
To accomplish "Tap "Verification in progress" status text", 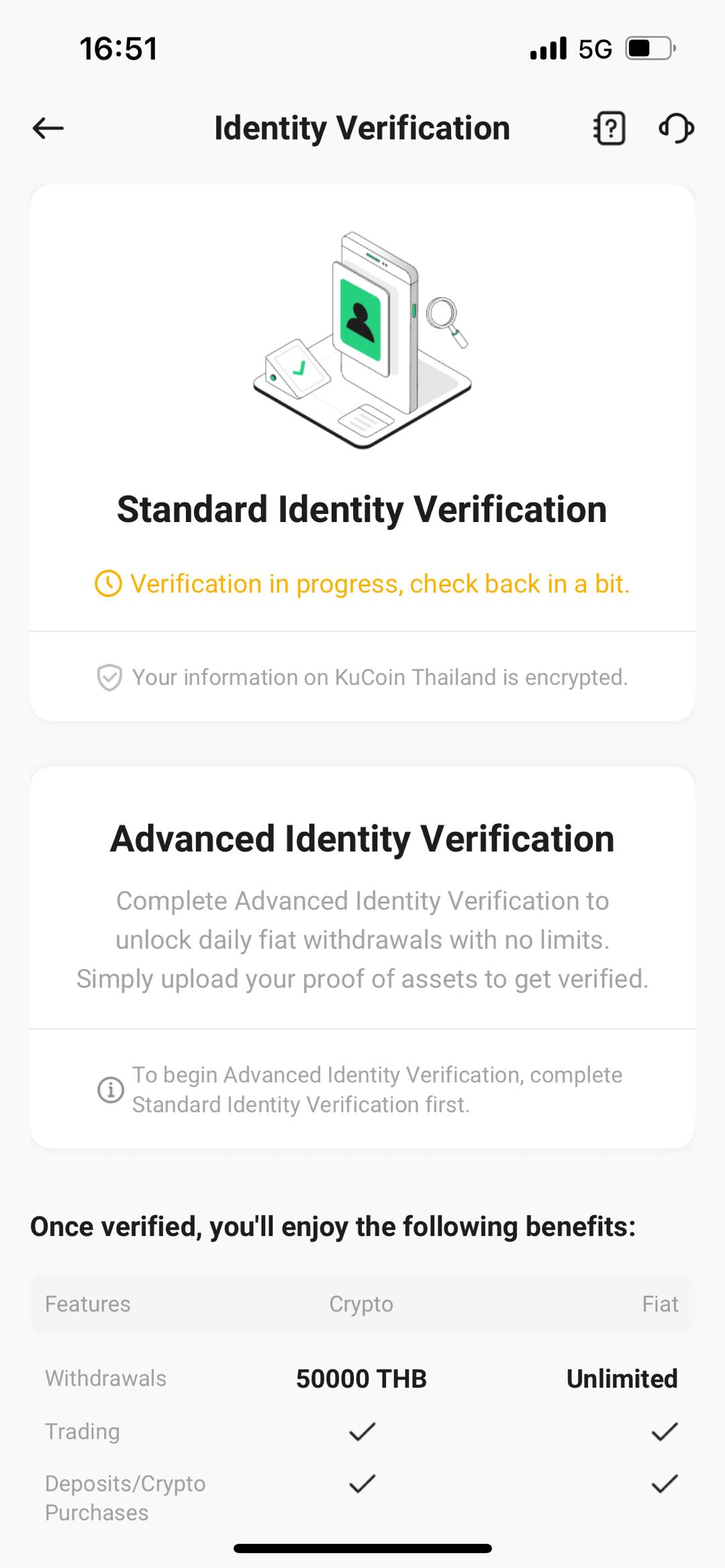I will click(x=380, y=584).
